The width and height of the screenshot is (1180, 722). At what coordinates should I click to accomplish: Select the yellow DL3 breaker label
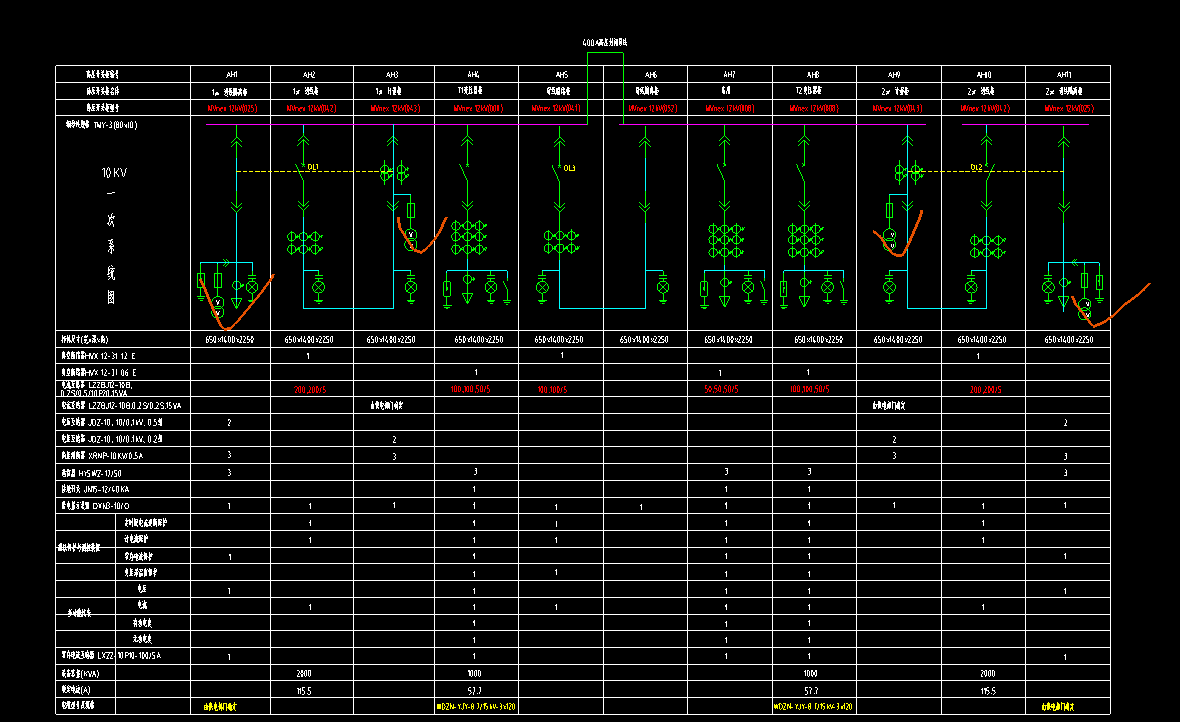click(569, 168)
